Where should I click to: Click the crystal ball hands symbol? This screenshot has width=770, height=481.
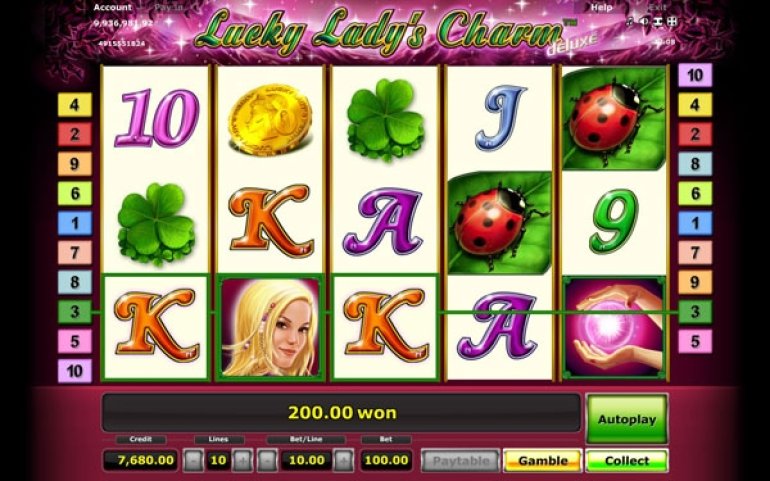pyautogui.click(x=614, y=328)
